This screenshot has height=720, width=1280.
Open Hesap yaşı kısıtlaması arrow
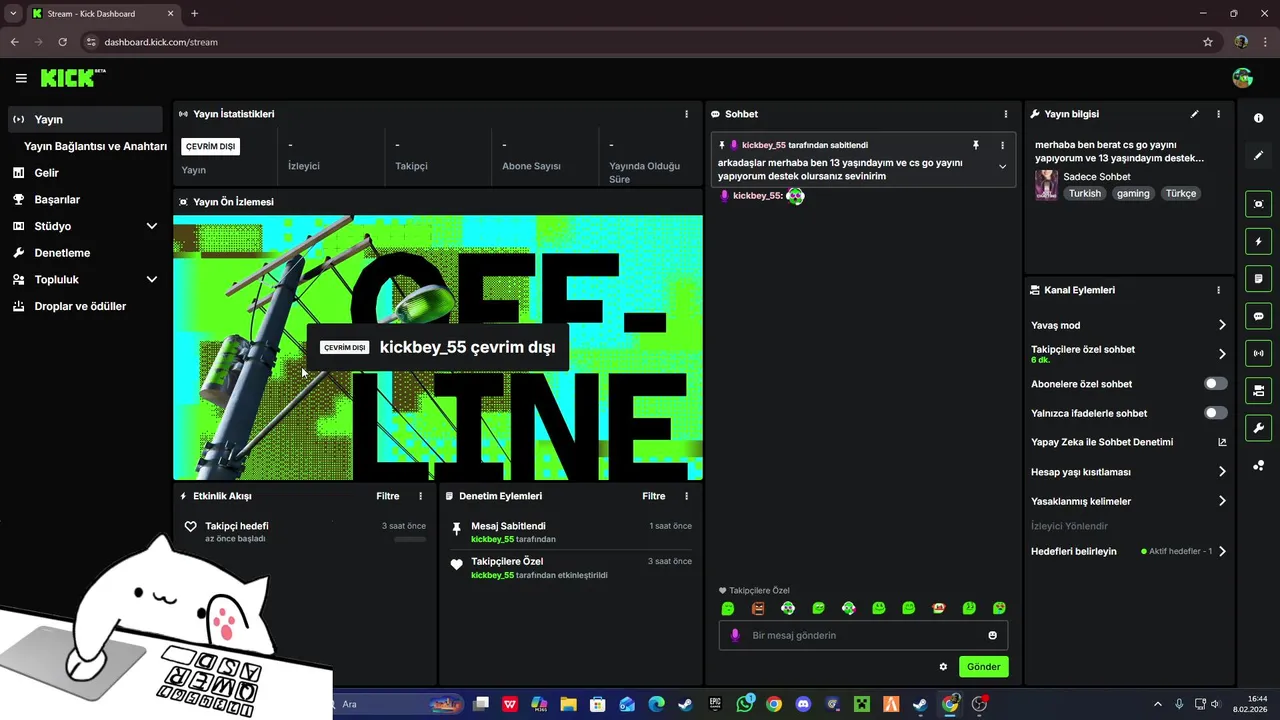pos(1221,472)
